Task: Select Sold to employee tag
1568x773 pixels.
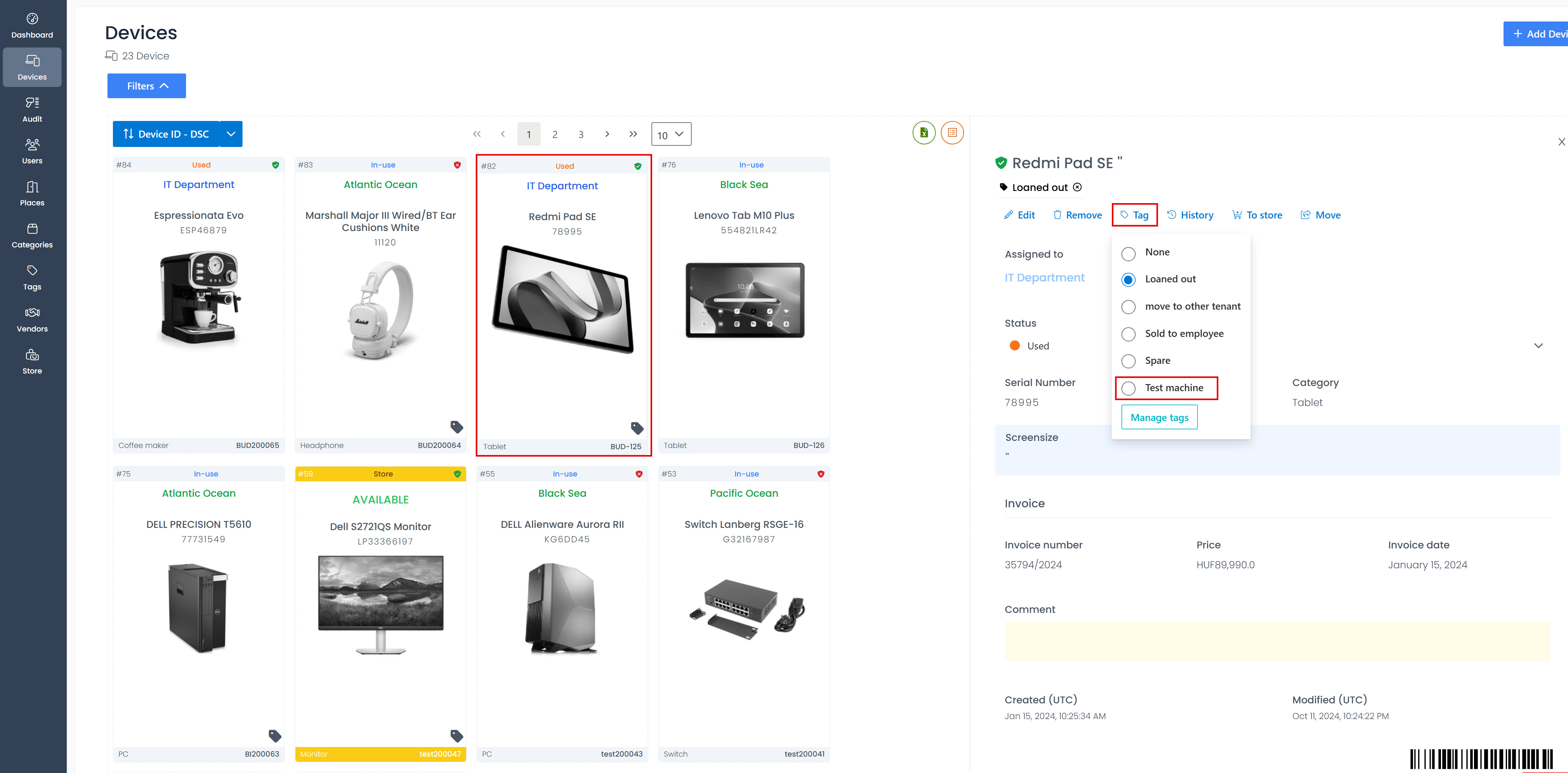Action: 1128,334
